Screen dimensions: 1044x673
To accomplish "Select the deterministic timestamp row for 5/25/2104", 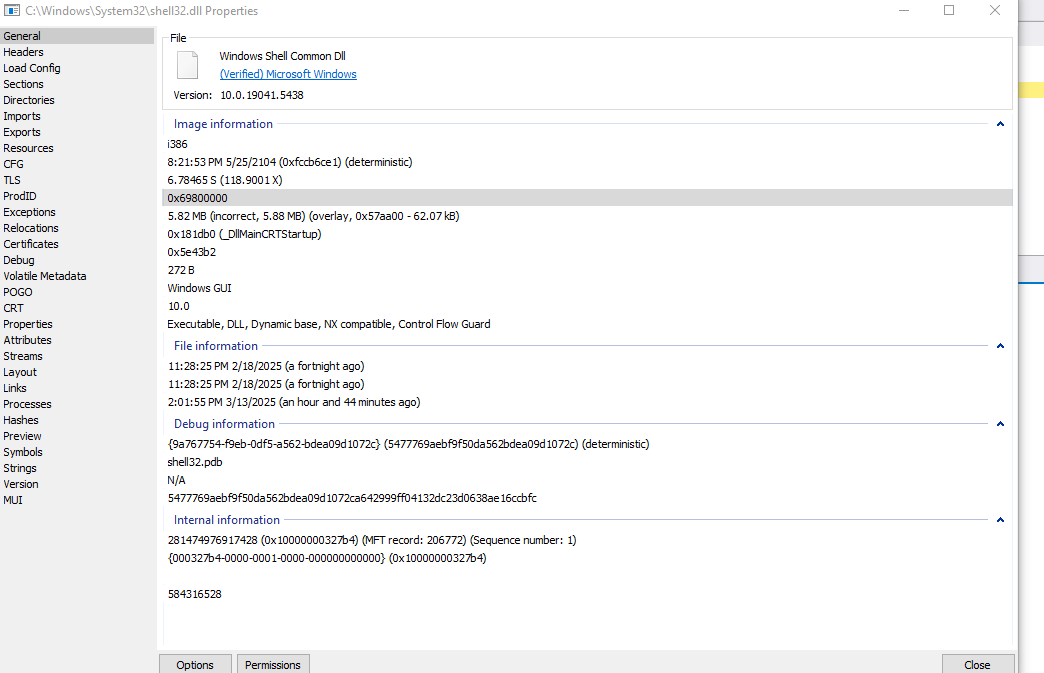I will pos(587,162).
